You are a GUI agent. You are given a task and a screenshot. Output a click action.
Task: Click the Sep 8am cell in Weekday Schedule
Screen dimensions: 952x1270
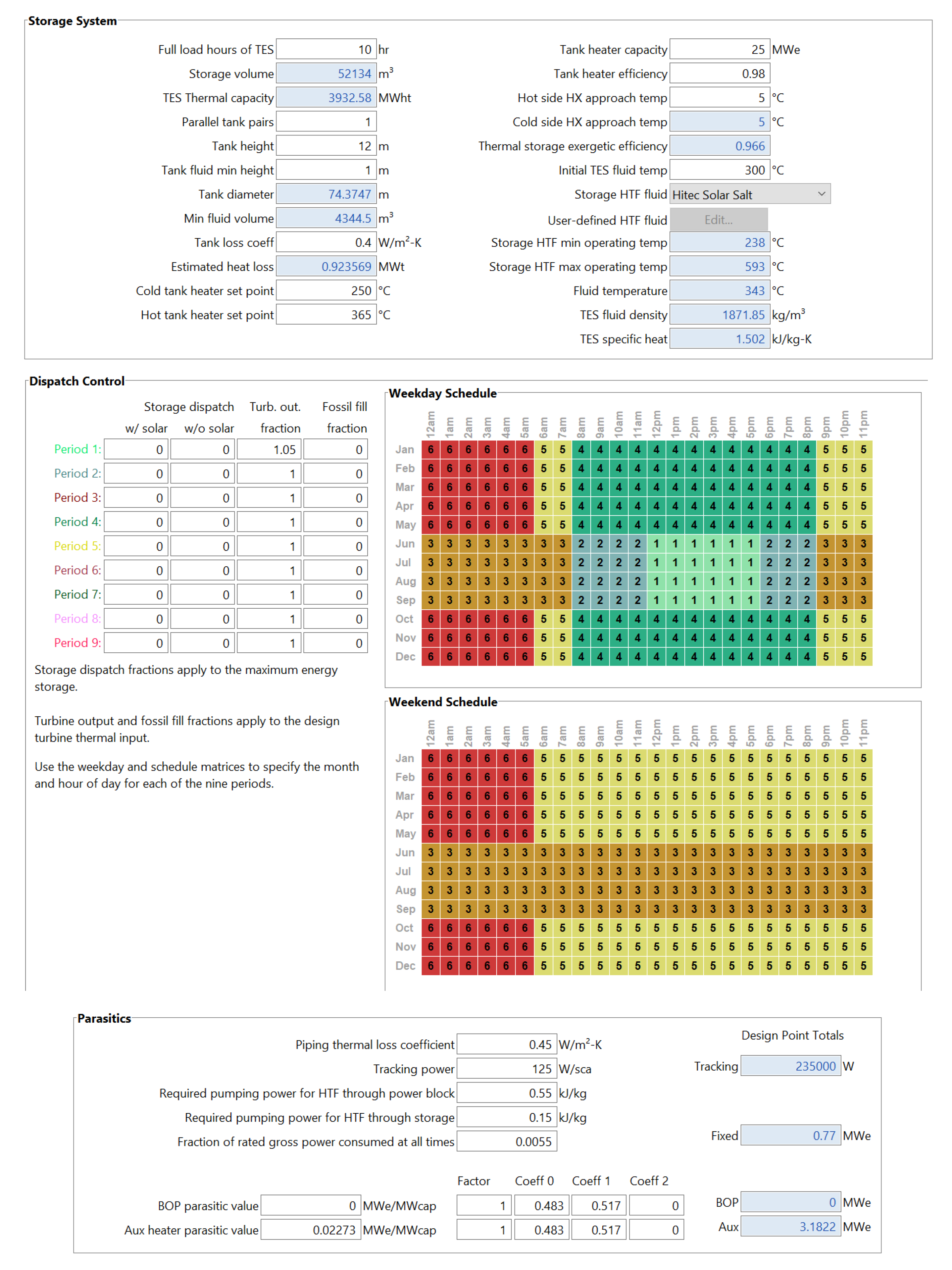[581, 600]
